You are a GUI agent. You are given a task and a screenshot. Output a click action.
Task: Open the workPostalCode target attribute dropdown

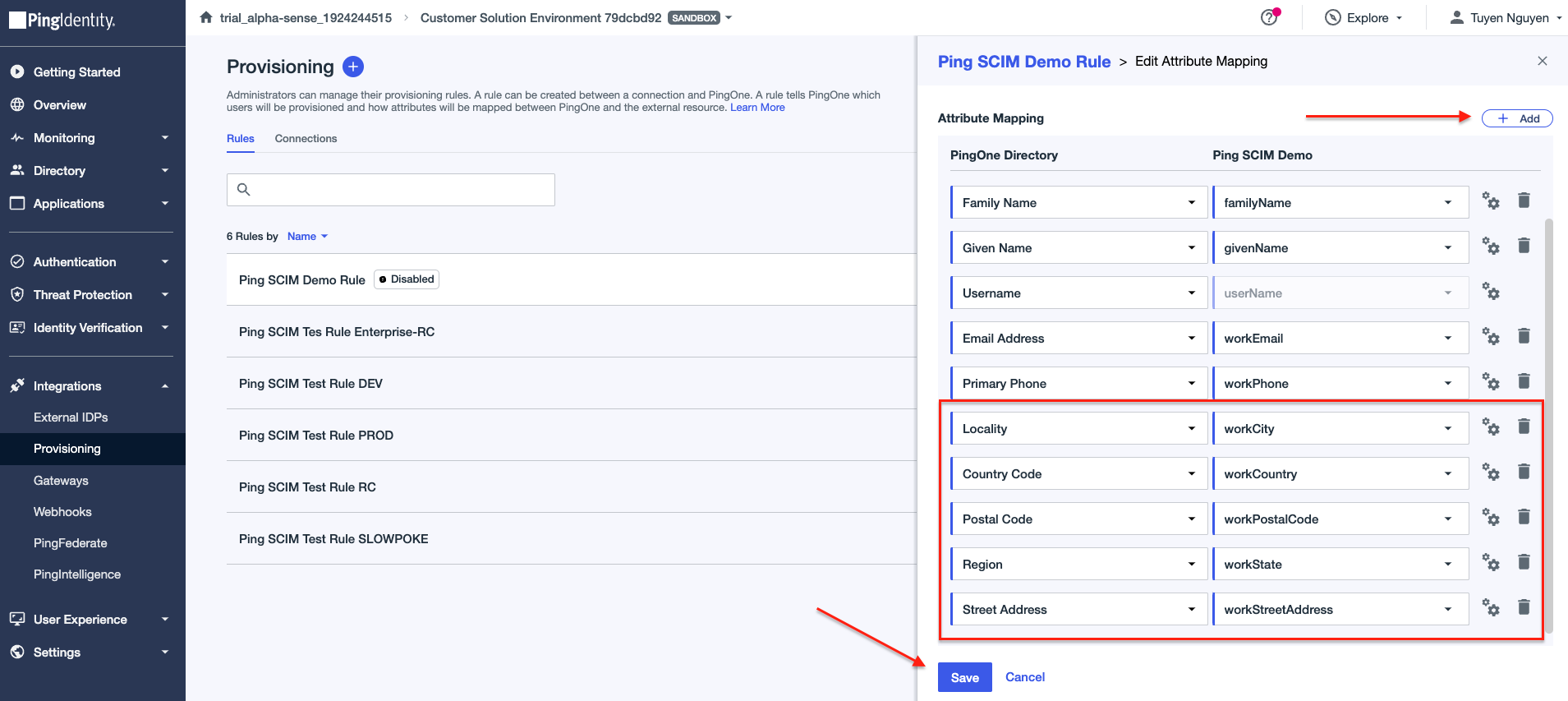click(1340, 519)
